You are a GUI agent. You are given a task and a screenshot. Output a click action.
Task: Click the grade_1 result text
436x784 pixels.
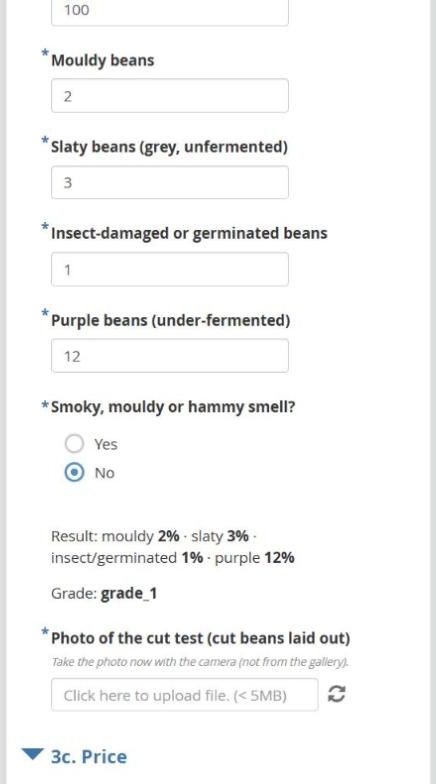129,594
